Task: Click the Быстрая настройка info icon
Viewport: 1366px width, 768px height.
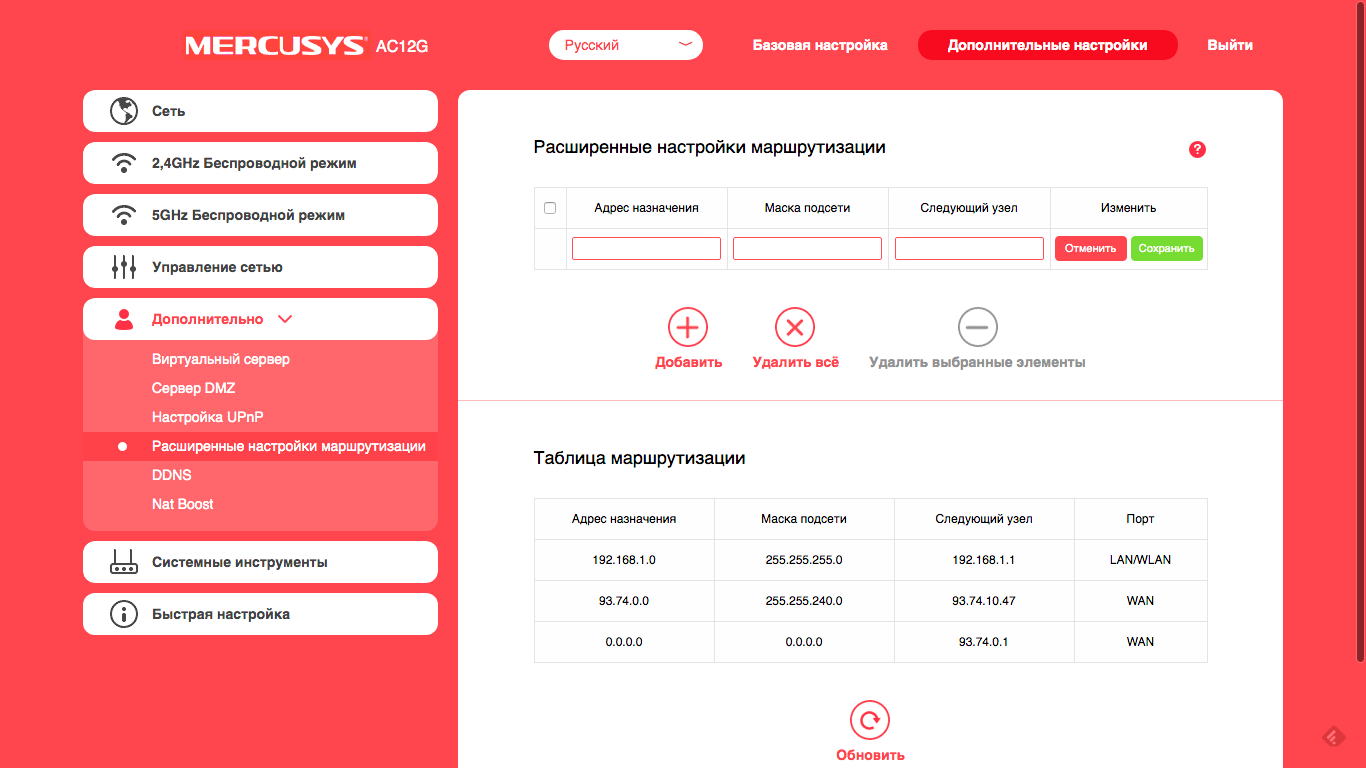Action: pos(123,614)
